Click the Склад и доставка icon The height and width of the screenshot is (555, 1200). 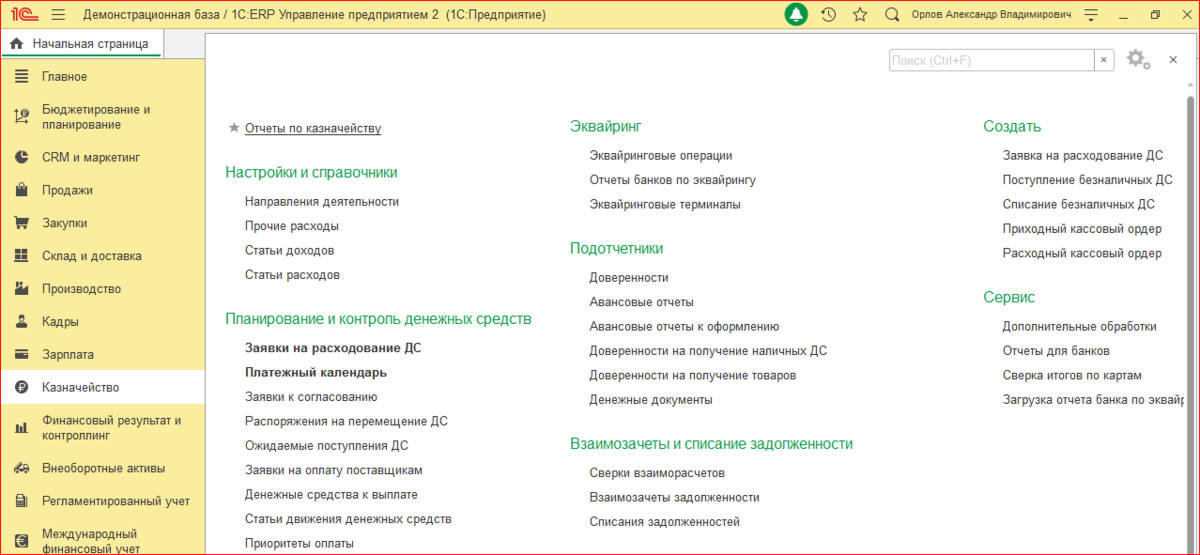pyautogui.click(x=21, y=256)
